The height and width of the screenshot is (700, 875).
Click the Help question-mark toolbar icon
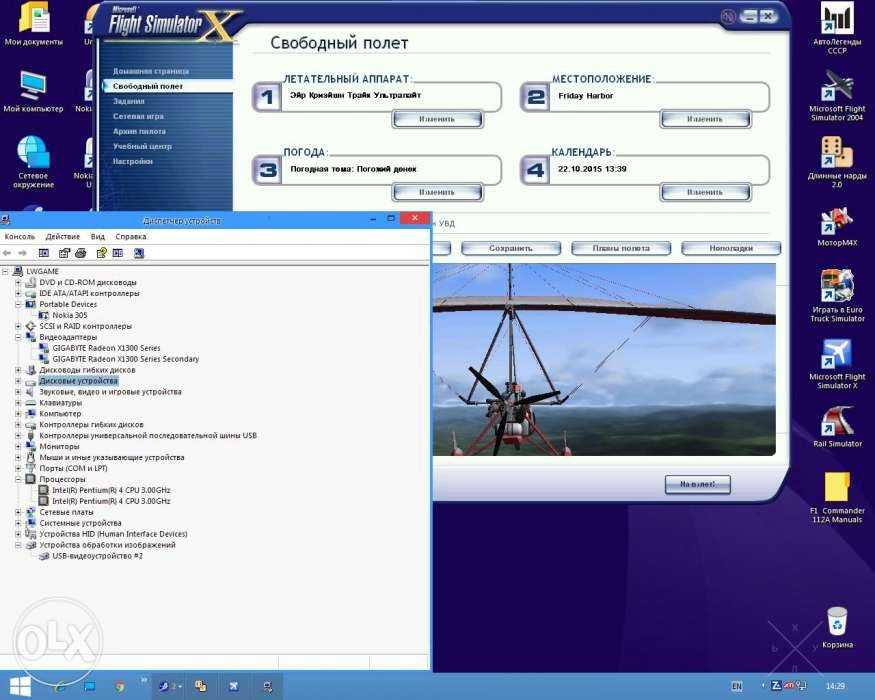[101, 253]
